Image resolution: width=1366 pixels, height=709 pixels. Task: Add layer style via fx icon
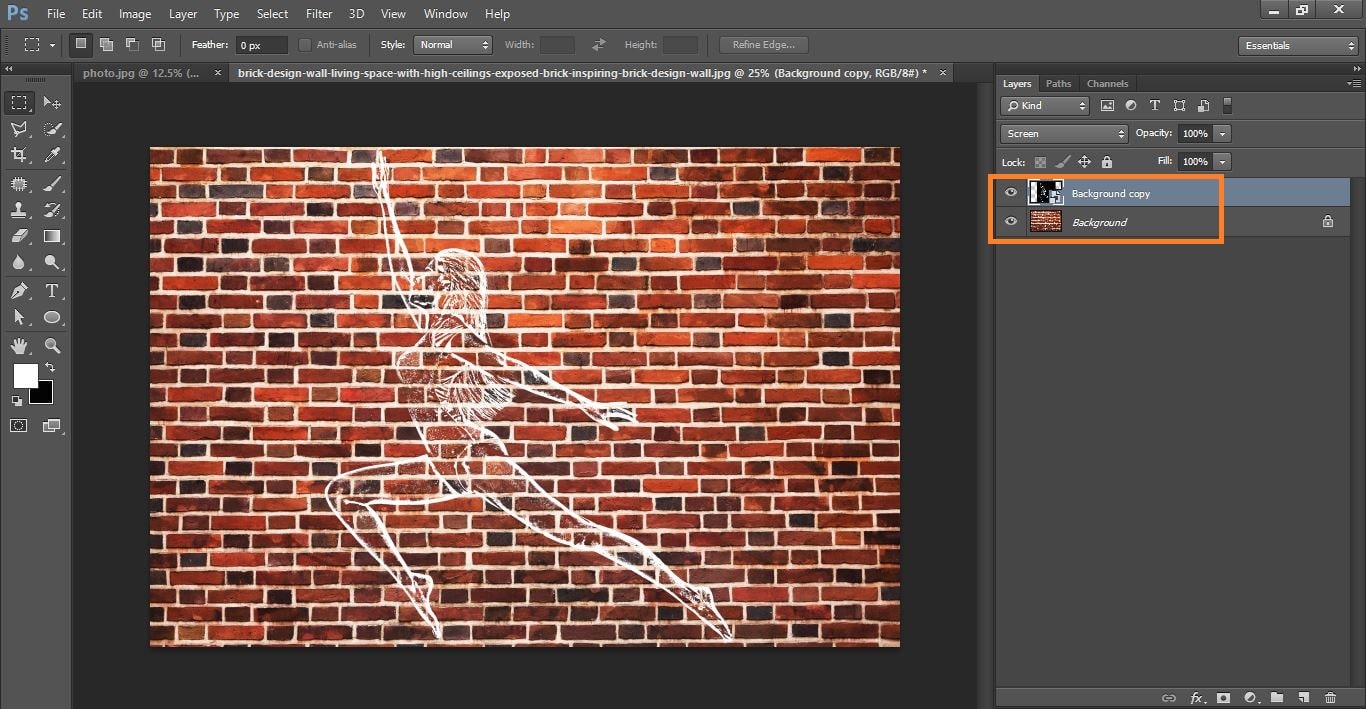click(1196, 697)
